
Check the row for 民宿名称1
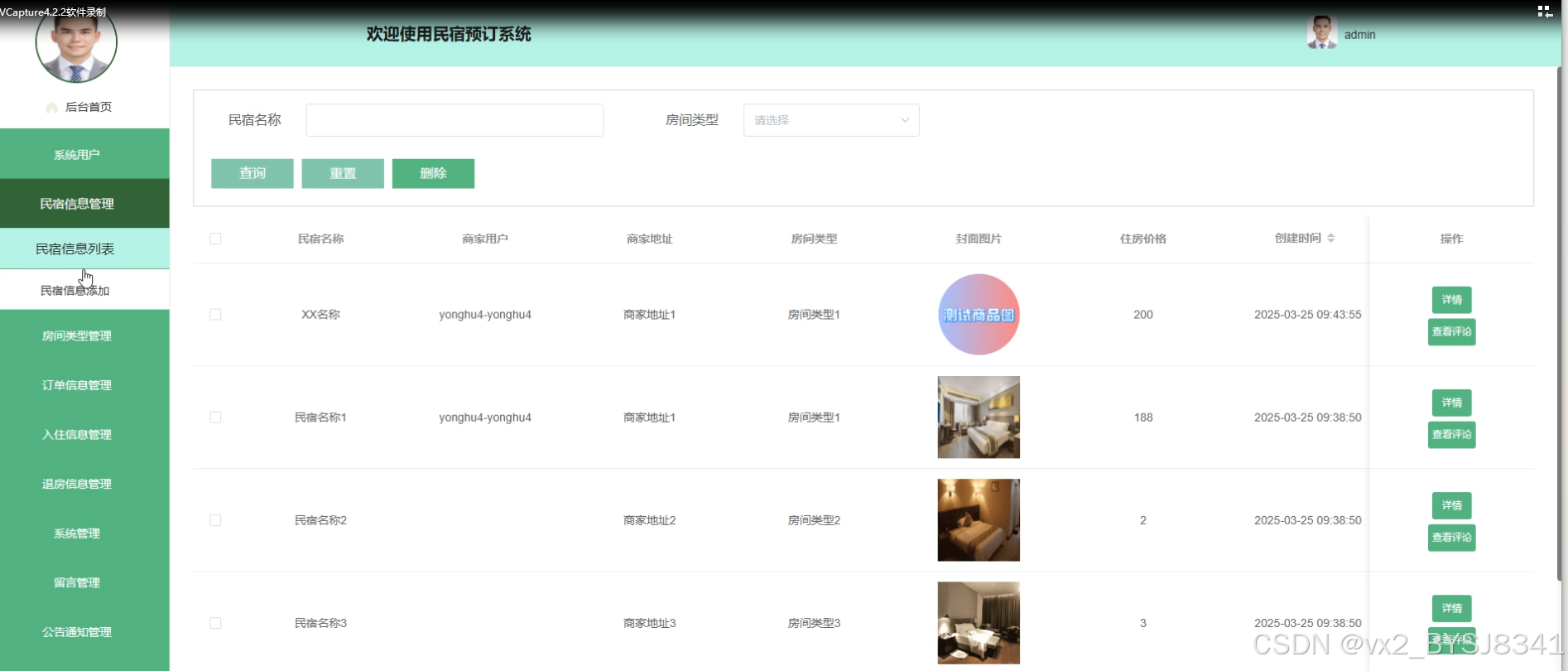pyautogui.click(x=215, y=418)
